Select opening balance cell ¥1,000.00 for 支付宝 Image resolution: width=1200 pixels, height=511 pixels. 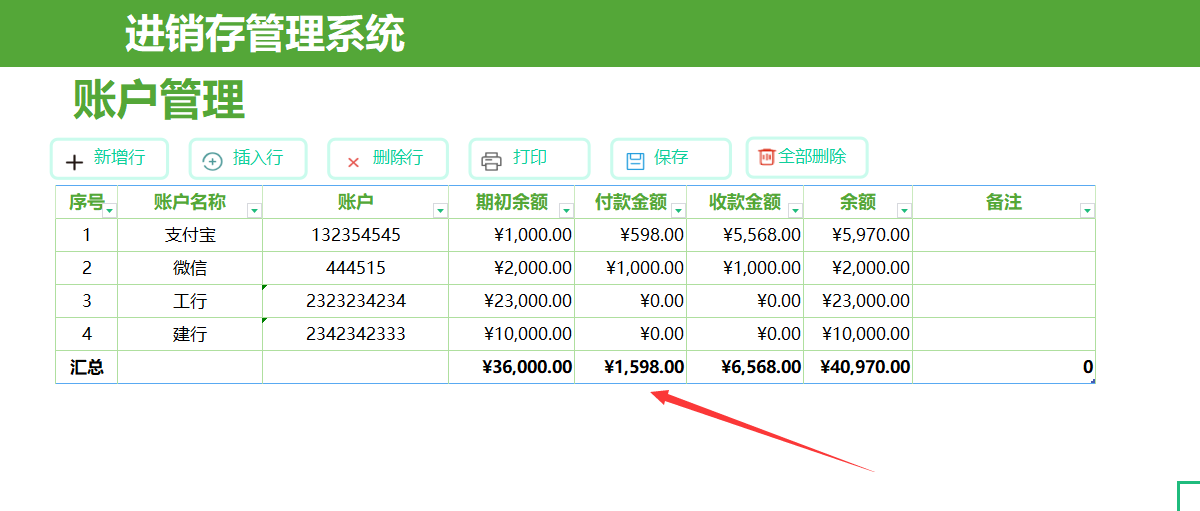point(512,235)
